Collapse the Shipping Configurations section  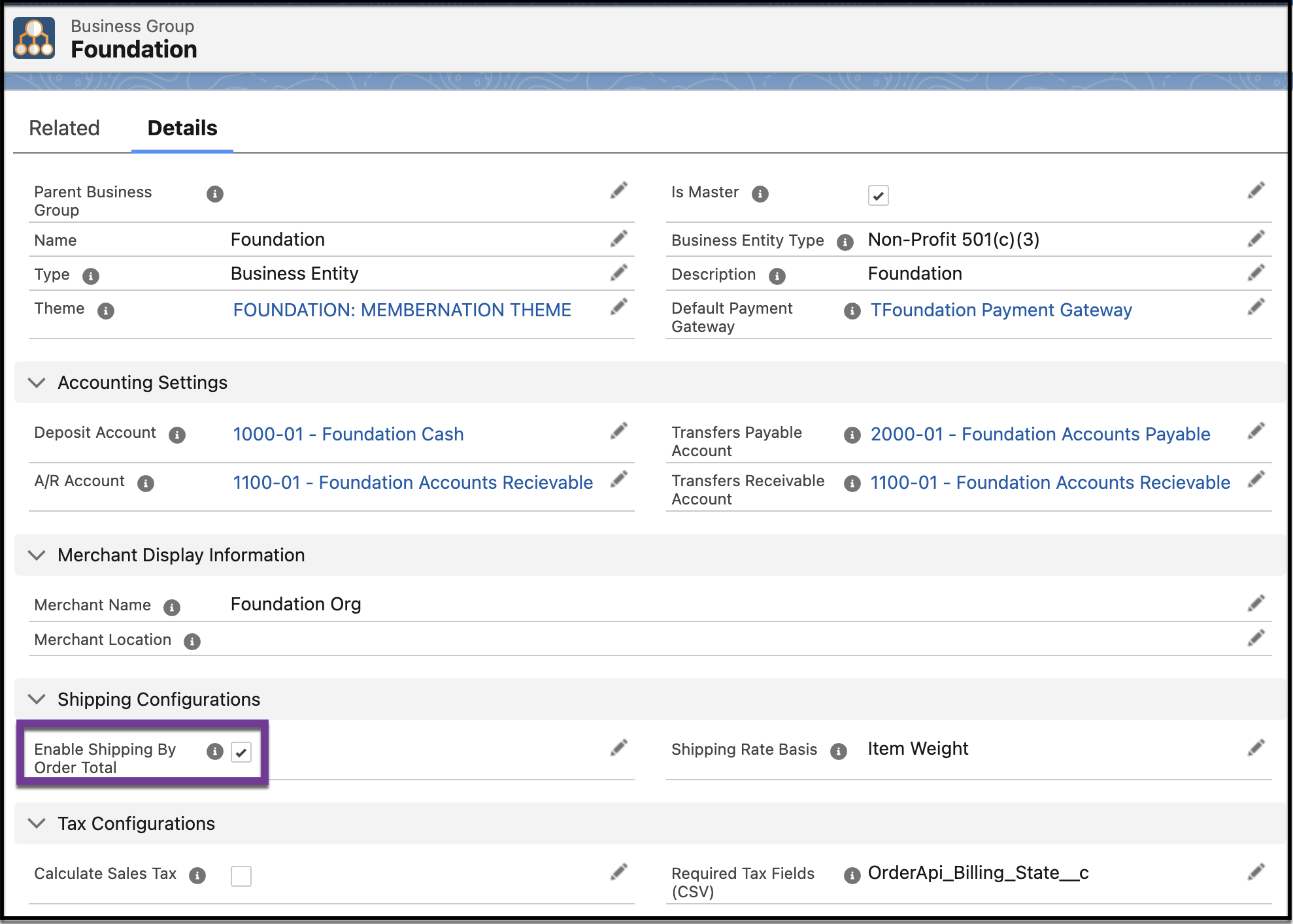pyautogui.click(x=37, y=699)
